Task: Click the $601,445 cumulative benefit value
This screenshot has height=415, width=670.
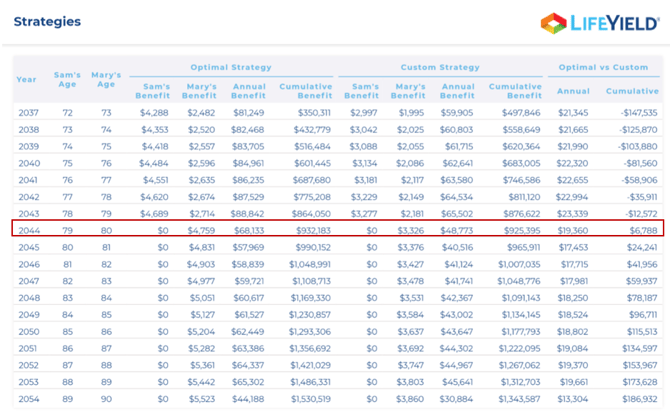Action: tap(312, 163)
